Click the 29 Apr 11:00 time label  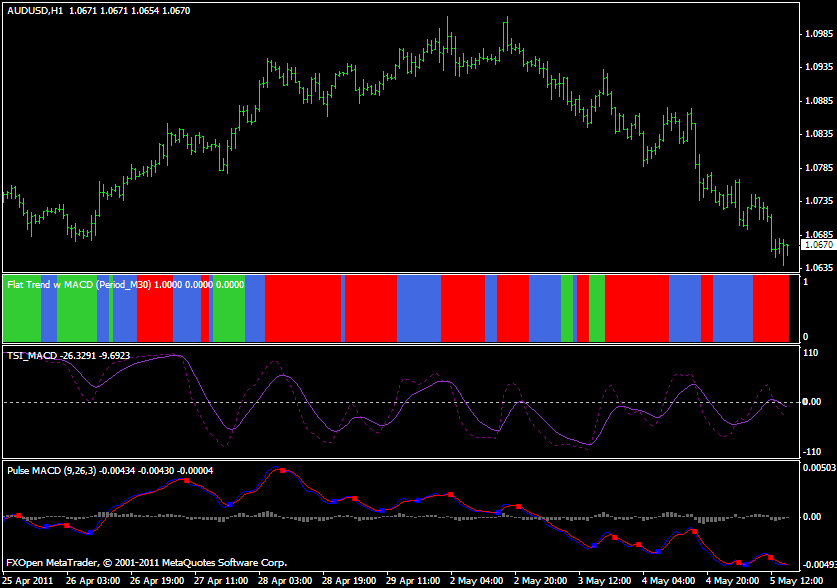[x=413, y=581]
